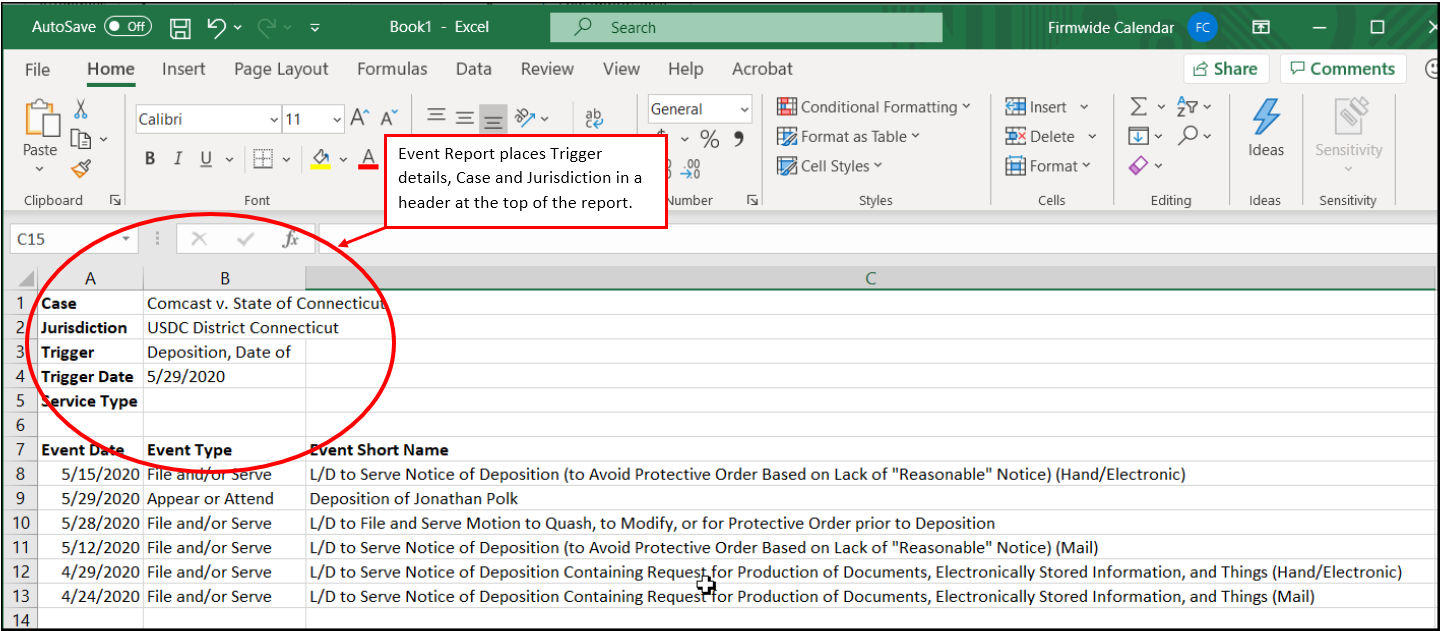Click the AutoSum sigma icon

tap(1138, 107)
